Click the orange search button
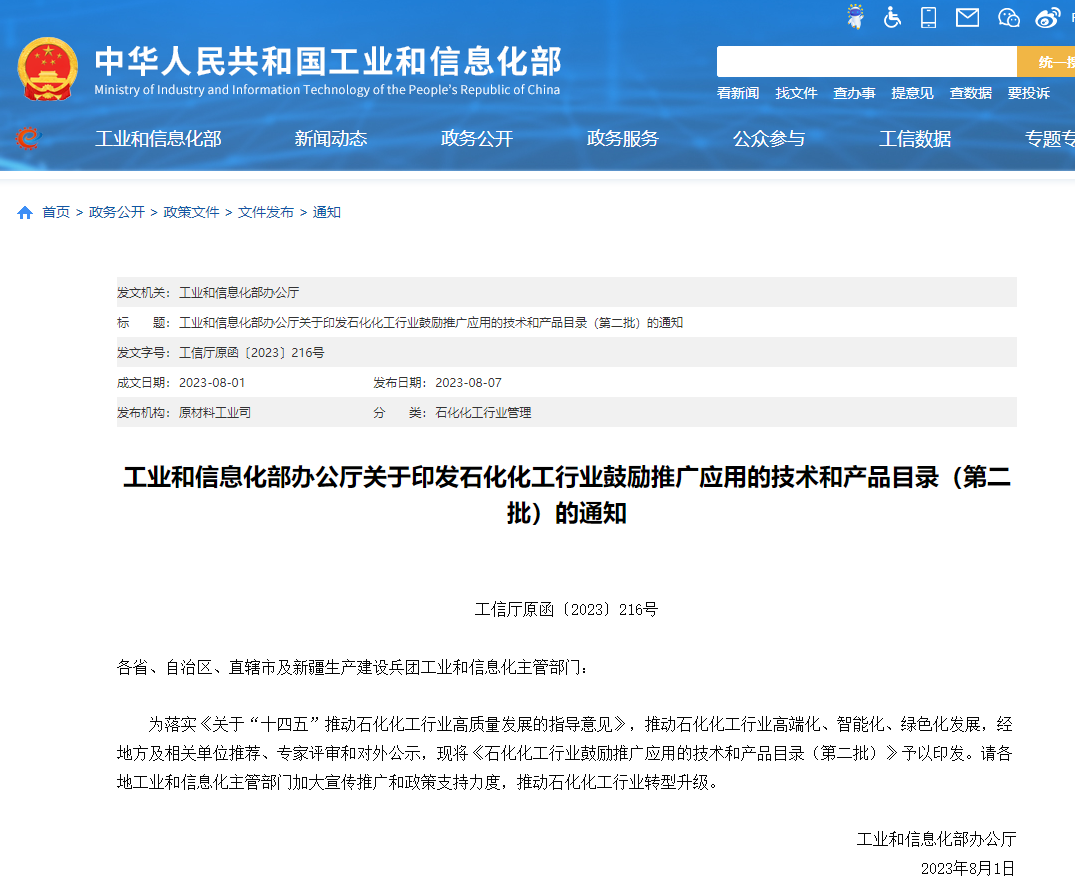The width and height of the screenshot is (1075, 882). [x=1046, y=62]
